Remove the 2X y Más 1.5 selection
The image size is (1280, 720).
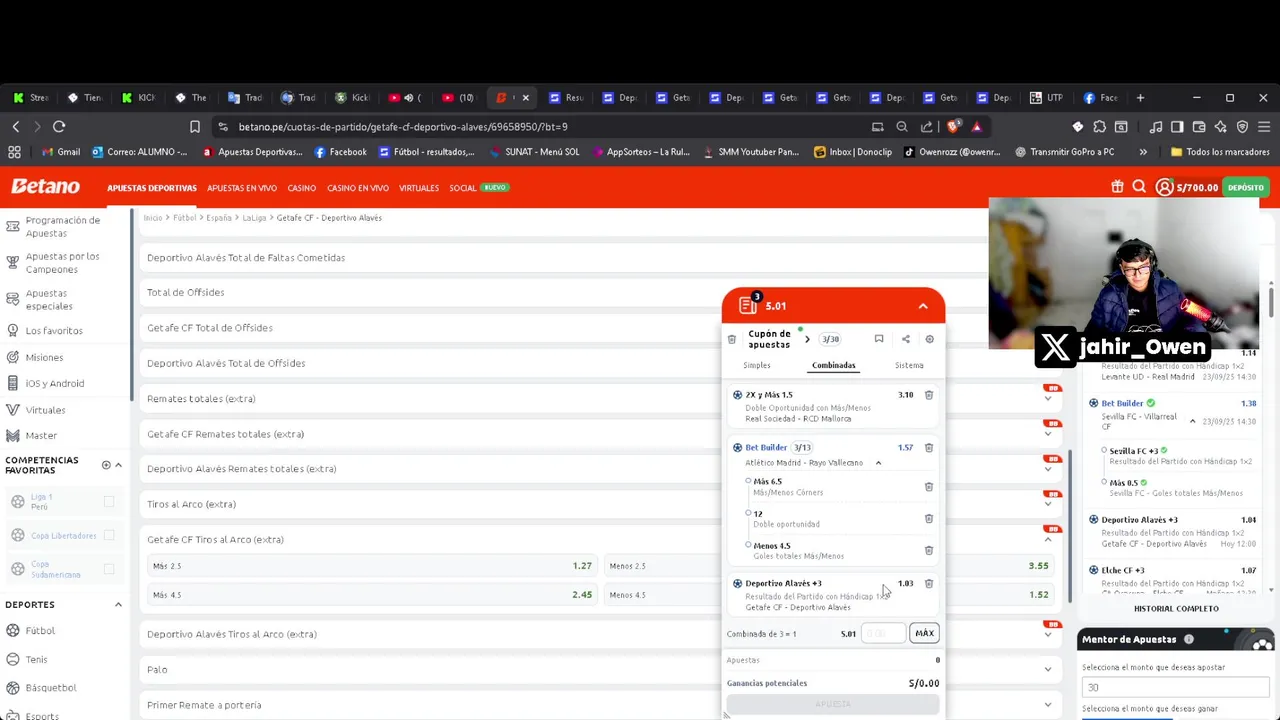(x=929, y=395)
